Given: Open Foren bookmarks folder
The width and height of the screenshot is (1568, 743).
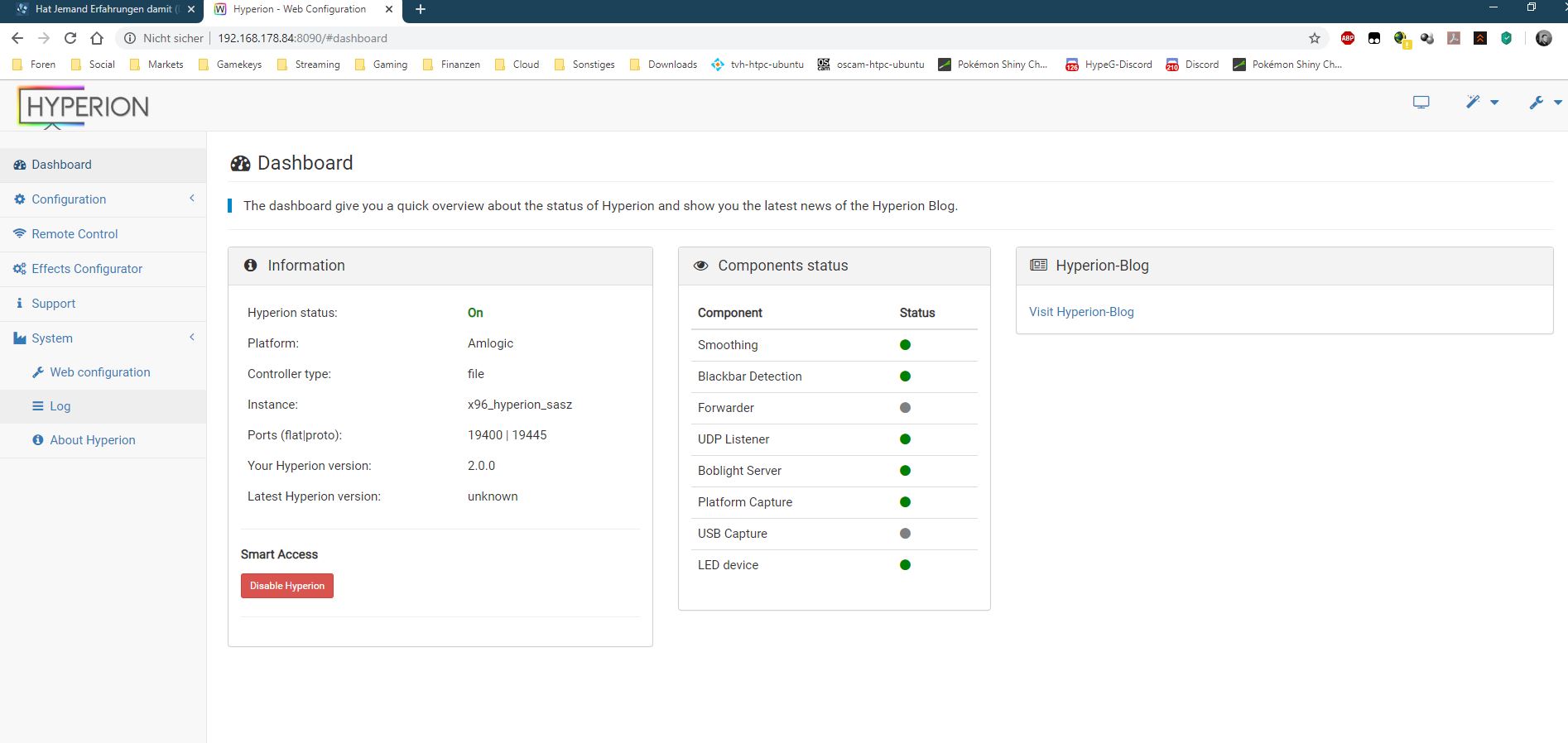Looking at the screenshot, I should point(35,65).
